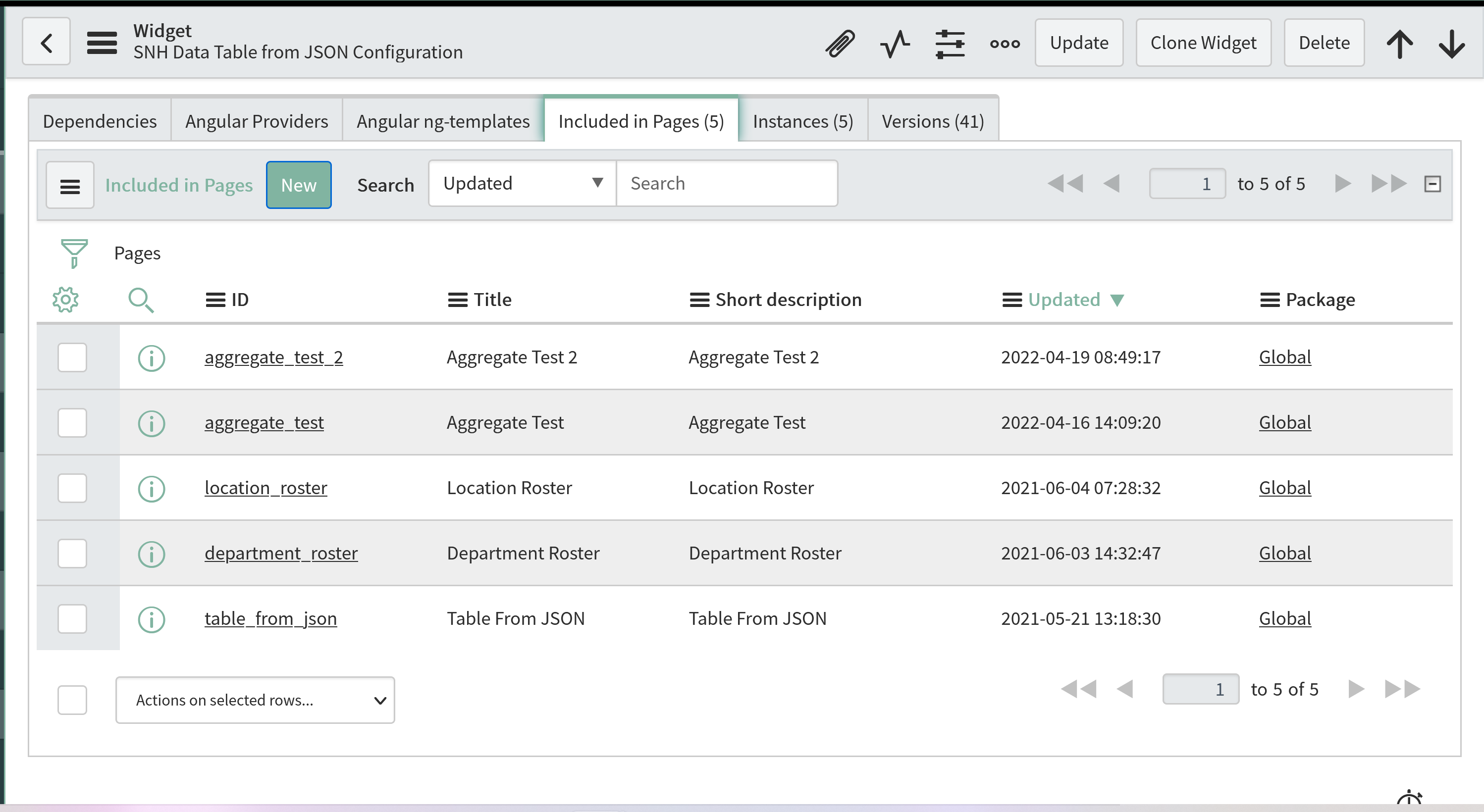This screenshot has height=812, width=1484.
Task: Open the Instances (5) tab
Action: (802, 120)
